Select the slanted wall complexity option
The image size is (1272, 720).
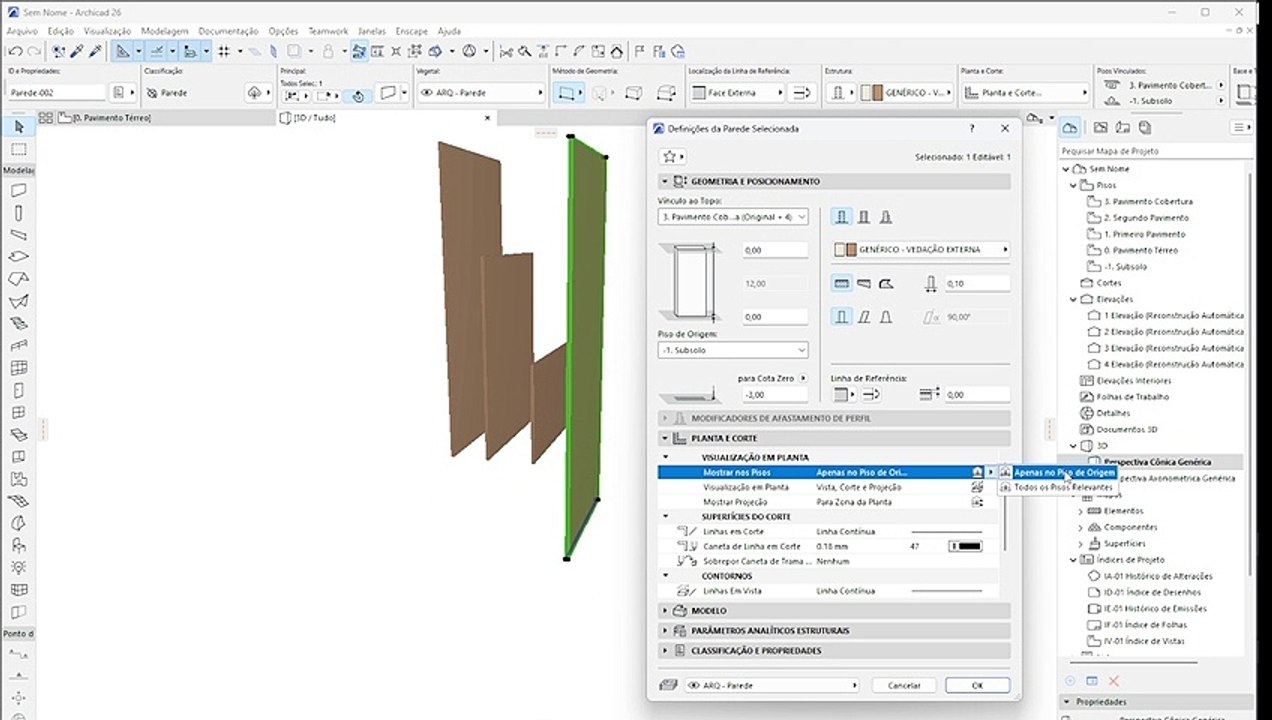pos(863,317)
